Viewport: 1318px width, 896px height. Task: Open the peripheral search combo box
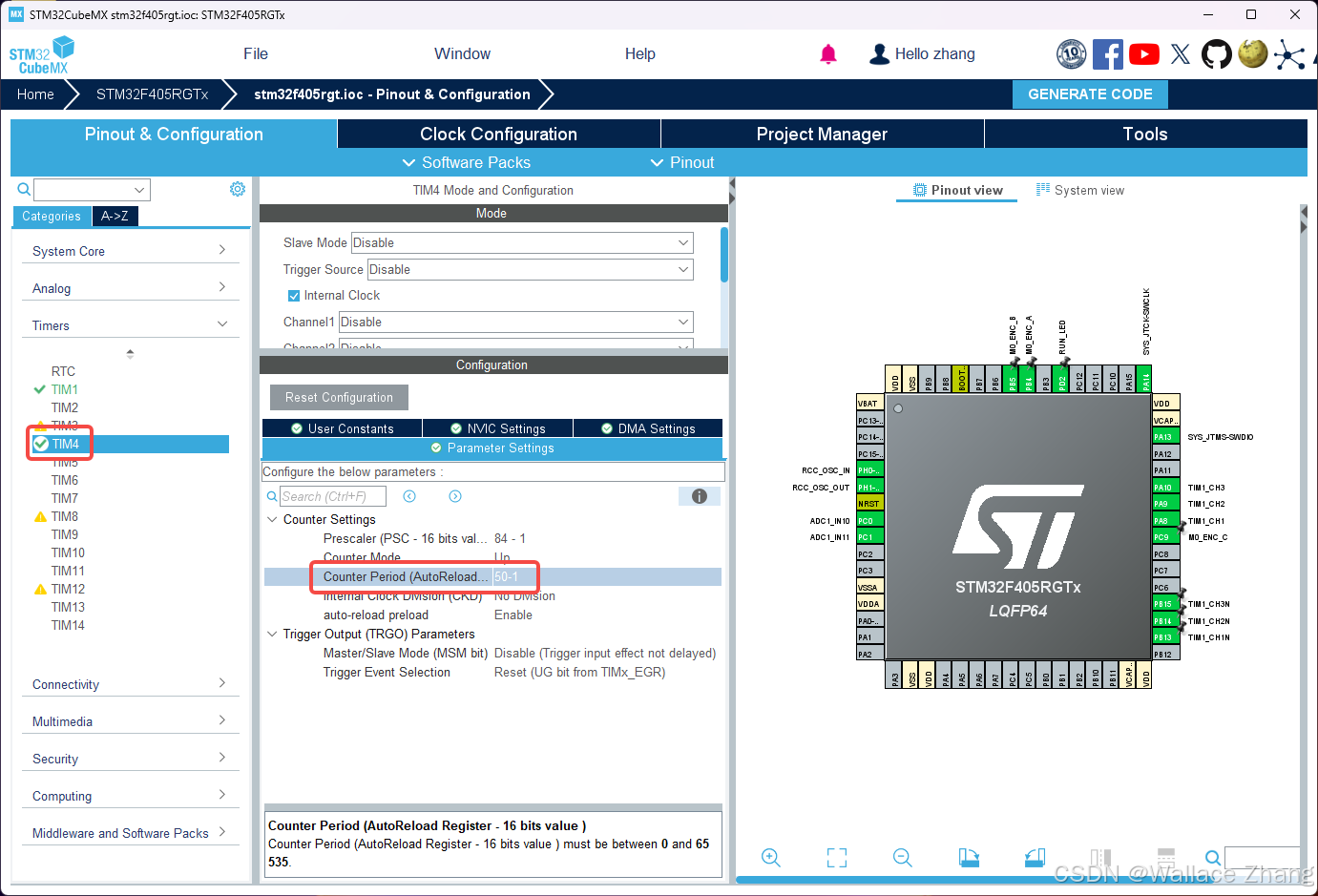point(92,189)
